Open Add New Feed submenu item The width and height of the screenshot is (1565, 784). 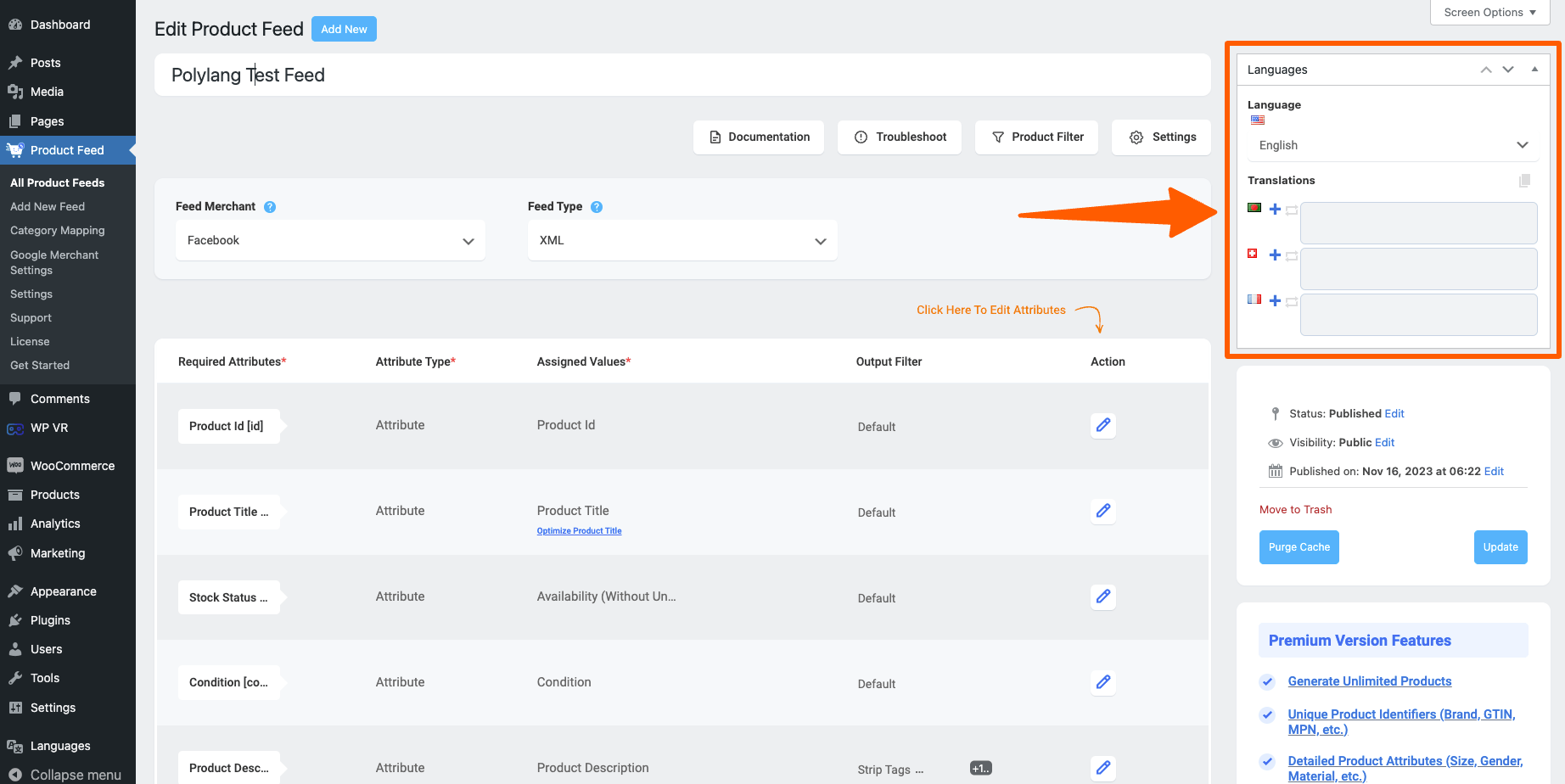[48, 206]
